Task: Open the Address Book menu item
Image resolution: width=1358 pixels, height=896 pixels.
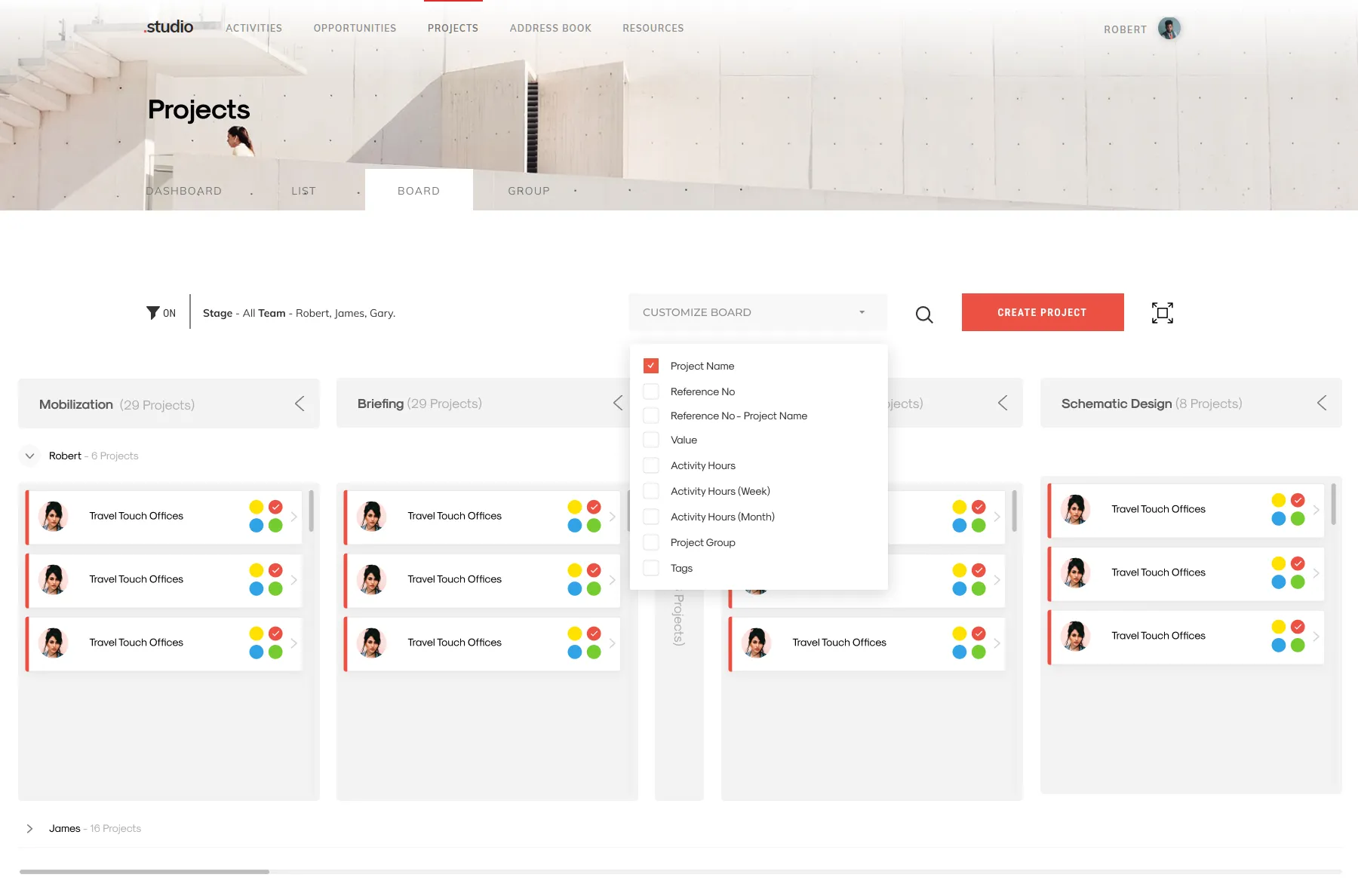Action: (551, 28)
